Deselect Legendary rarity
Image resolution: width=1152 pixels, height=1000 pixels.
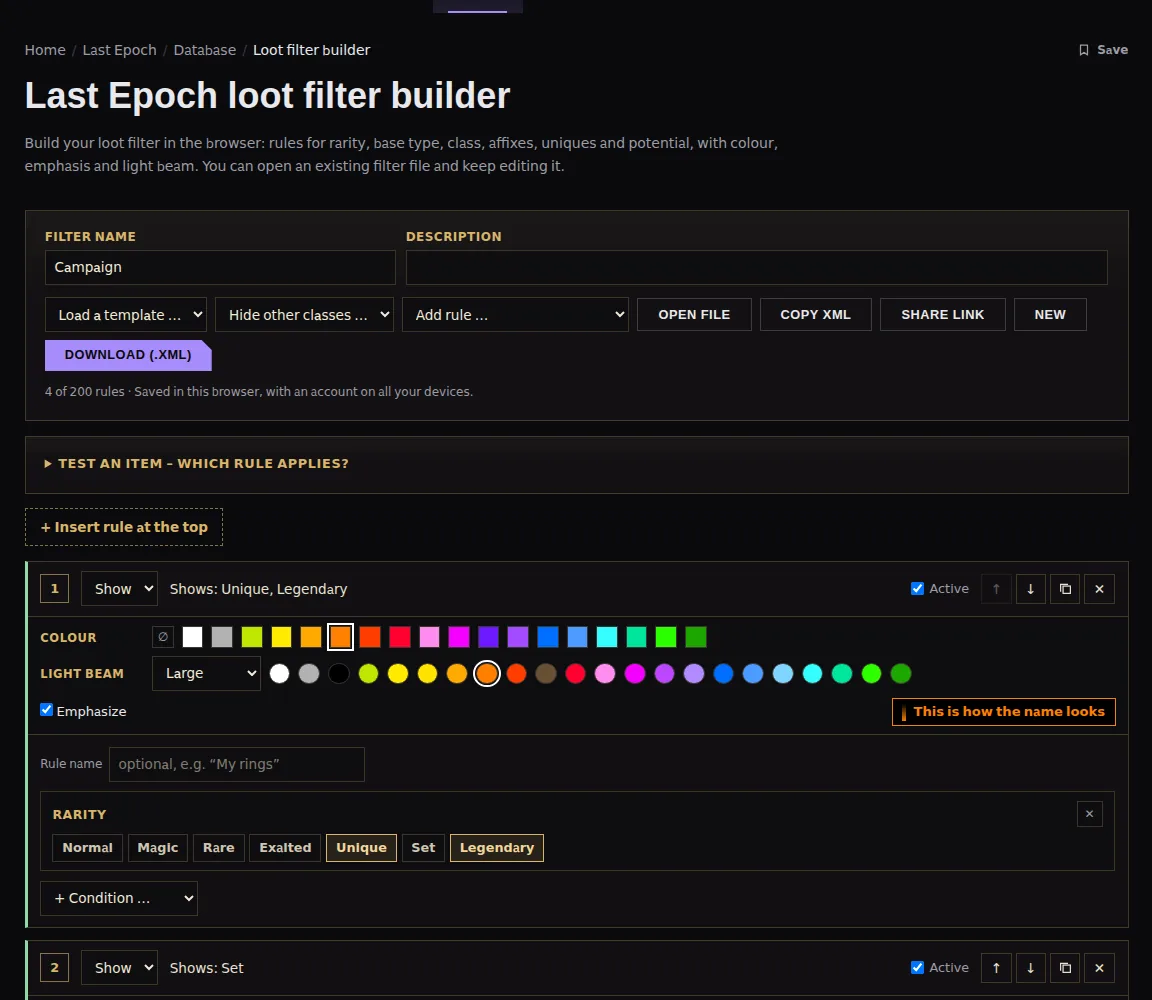pyautogui.click(x=497, y=847)
